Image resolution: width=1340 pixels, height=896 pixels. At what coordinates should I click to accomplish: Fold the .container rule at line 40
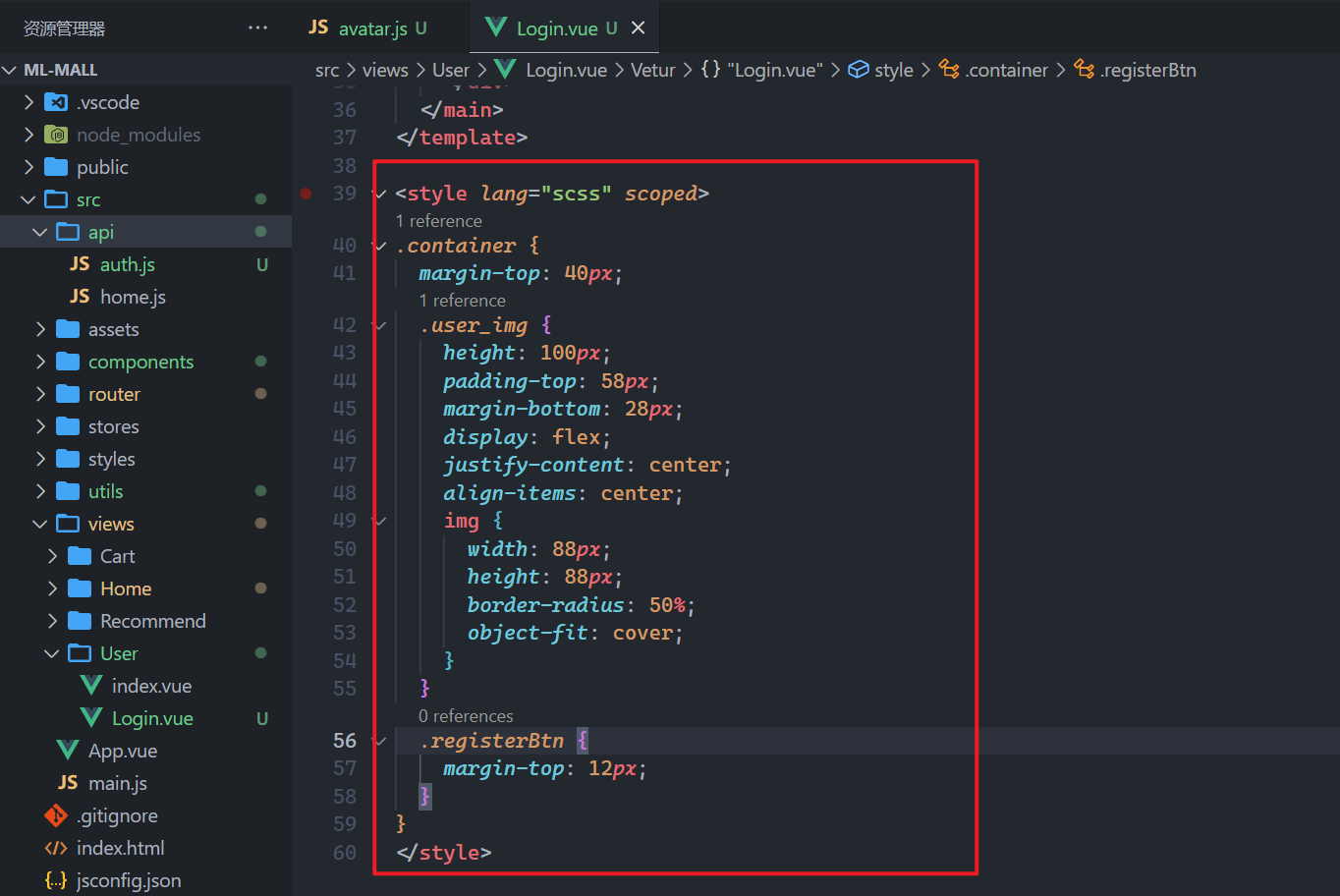(x=381, y=246)
